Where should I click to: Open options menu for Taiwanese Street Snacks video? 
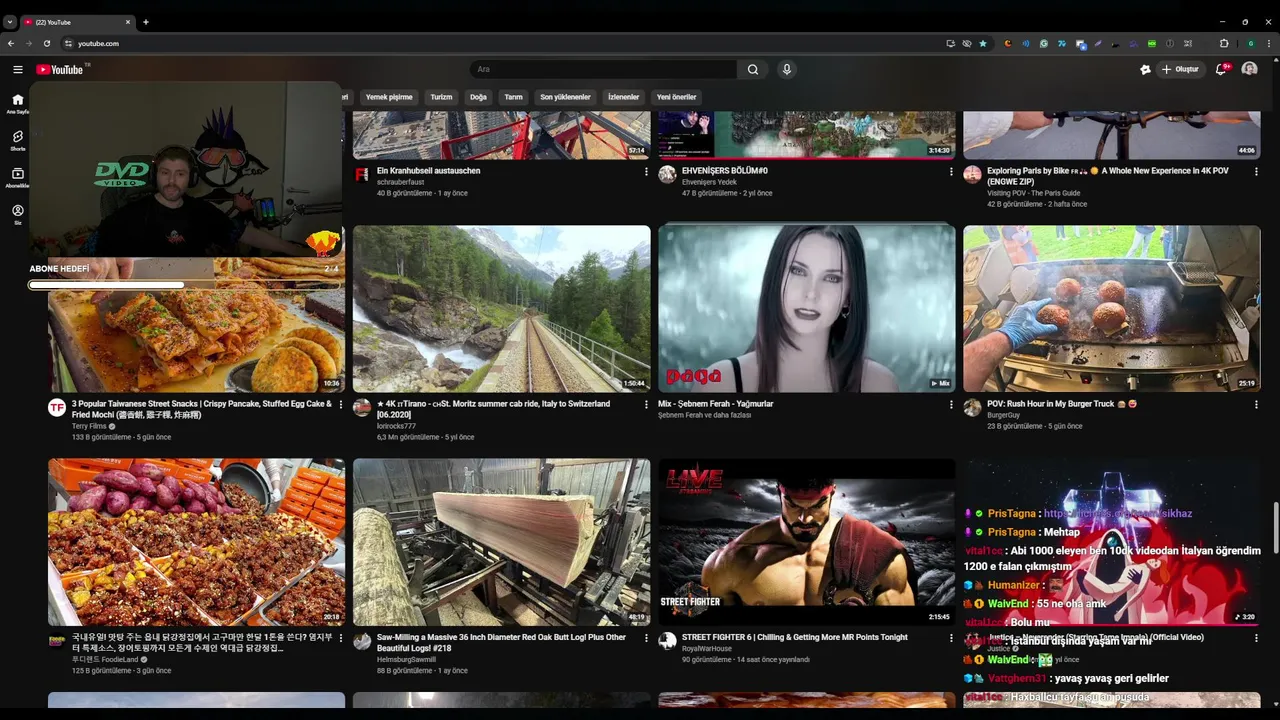pyautogui.click(x=341, y=404)
